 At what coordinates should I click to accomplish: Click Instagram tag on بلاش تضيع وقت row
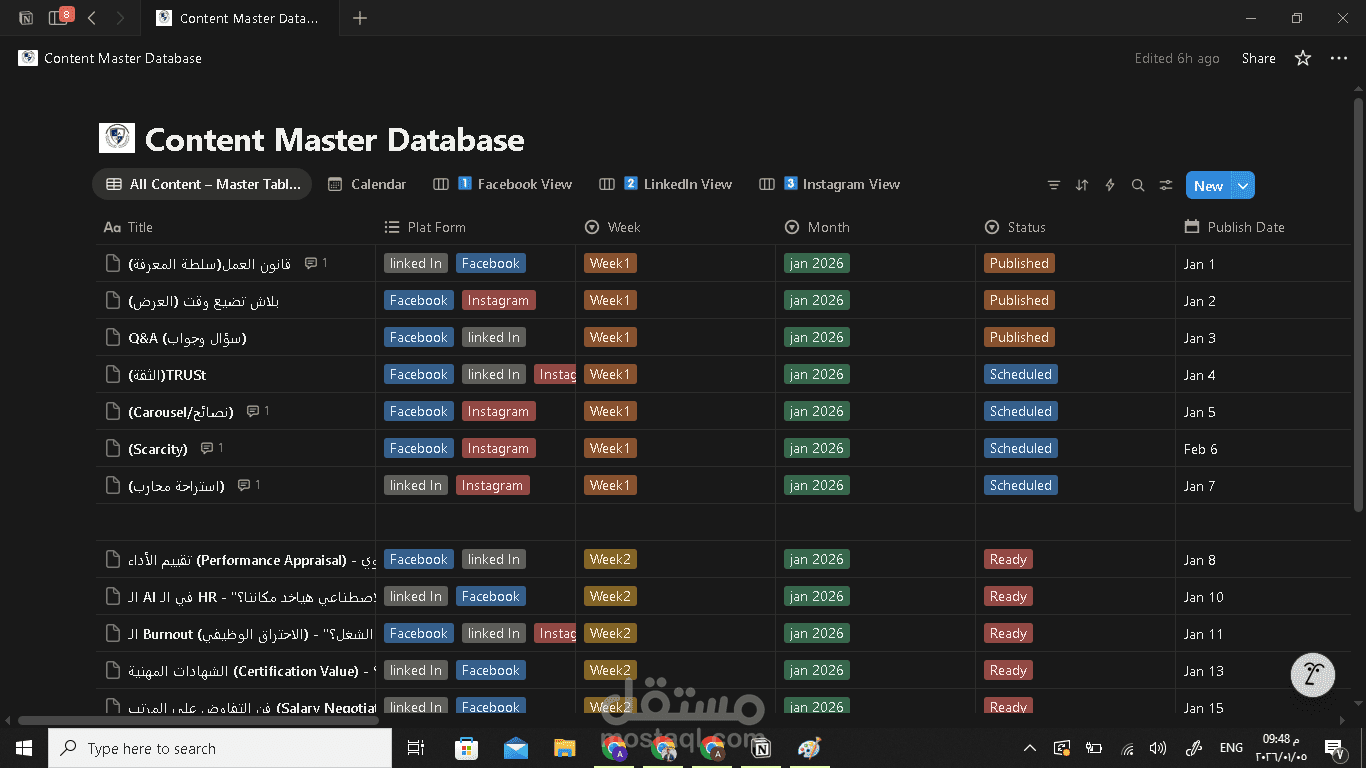498,300
